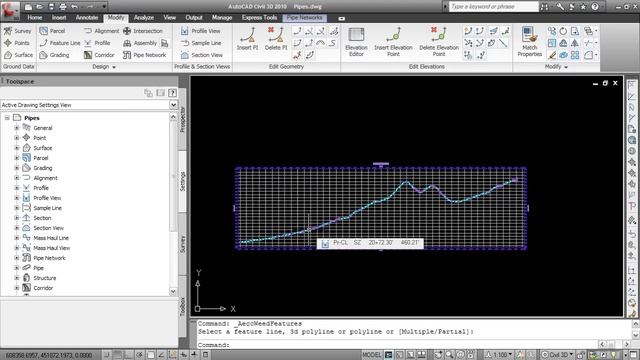The height and width of the screenshot is (360, 640).
Task: Select the Match Properties tool
Action: pyautogui.click(x=529, y=42)
